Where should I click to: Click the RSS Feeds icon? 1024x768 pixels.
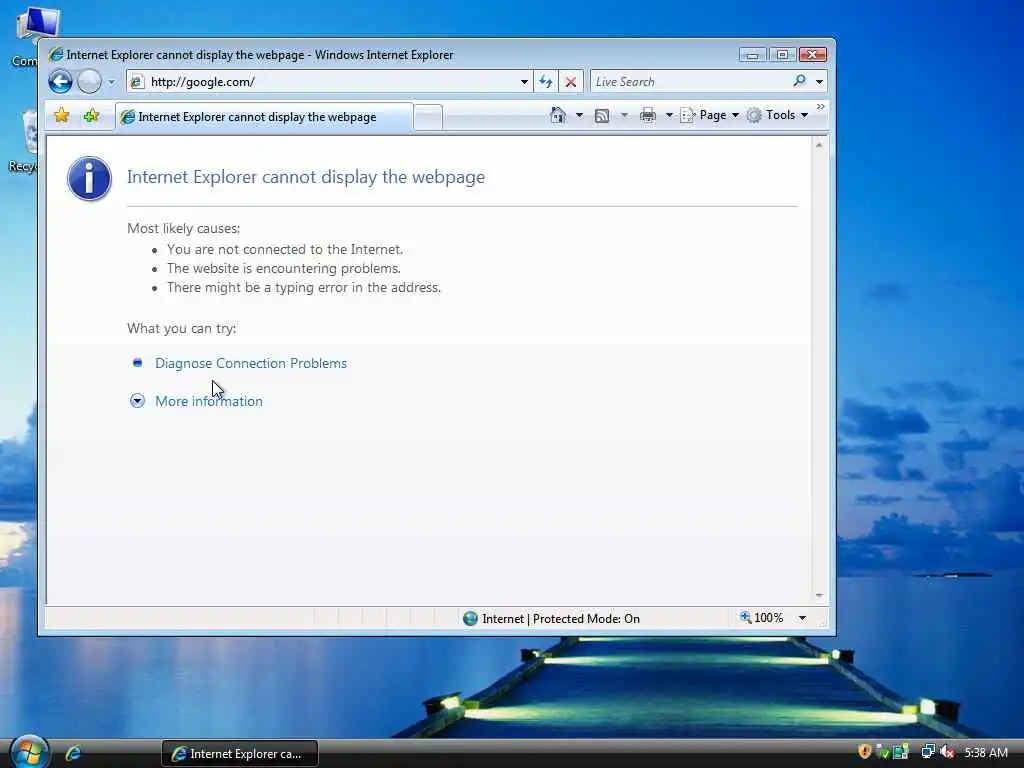click(601, 116)
